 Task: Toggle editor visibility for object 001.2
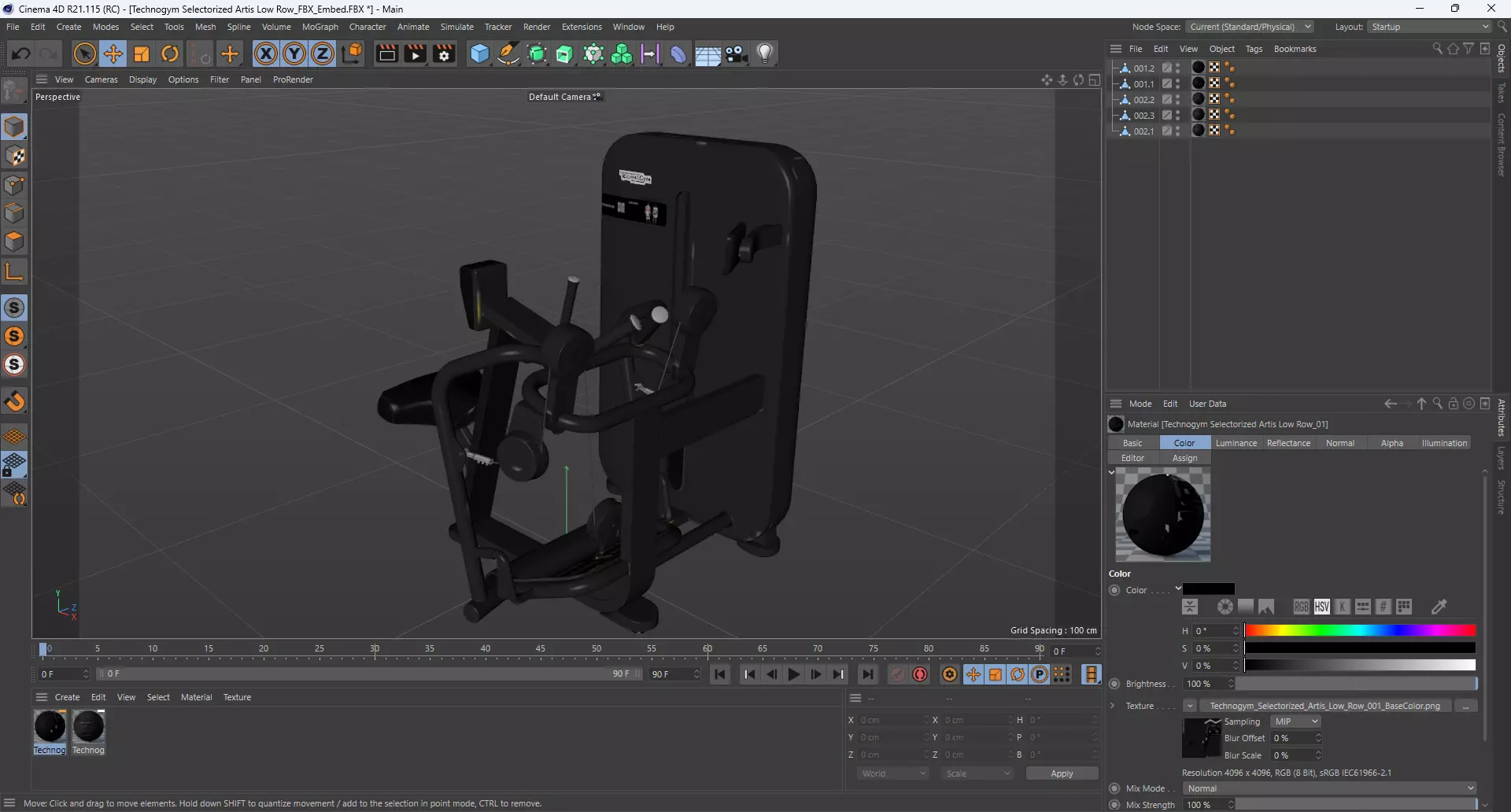coord(1177,65)
